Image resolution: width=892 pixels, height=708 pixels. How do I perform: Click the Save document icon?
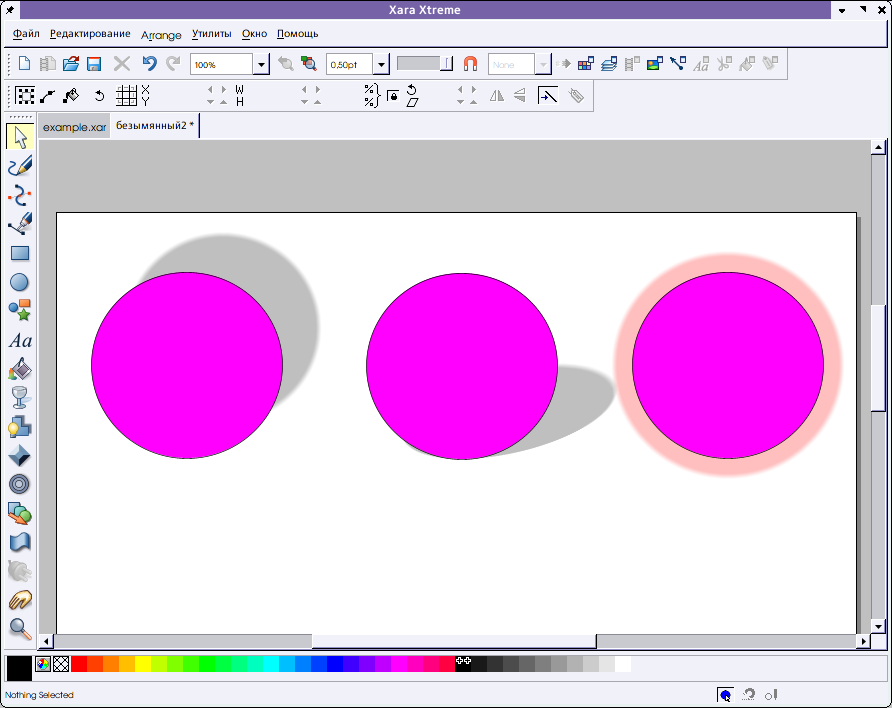[x=94, y=64]
